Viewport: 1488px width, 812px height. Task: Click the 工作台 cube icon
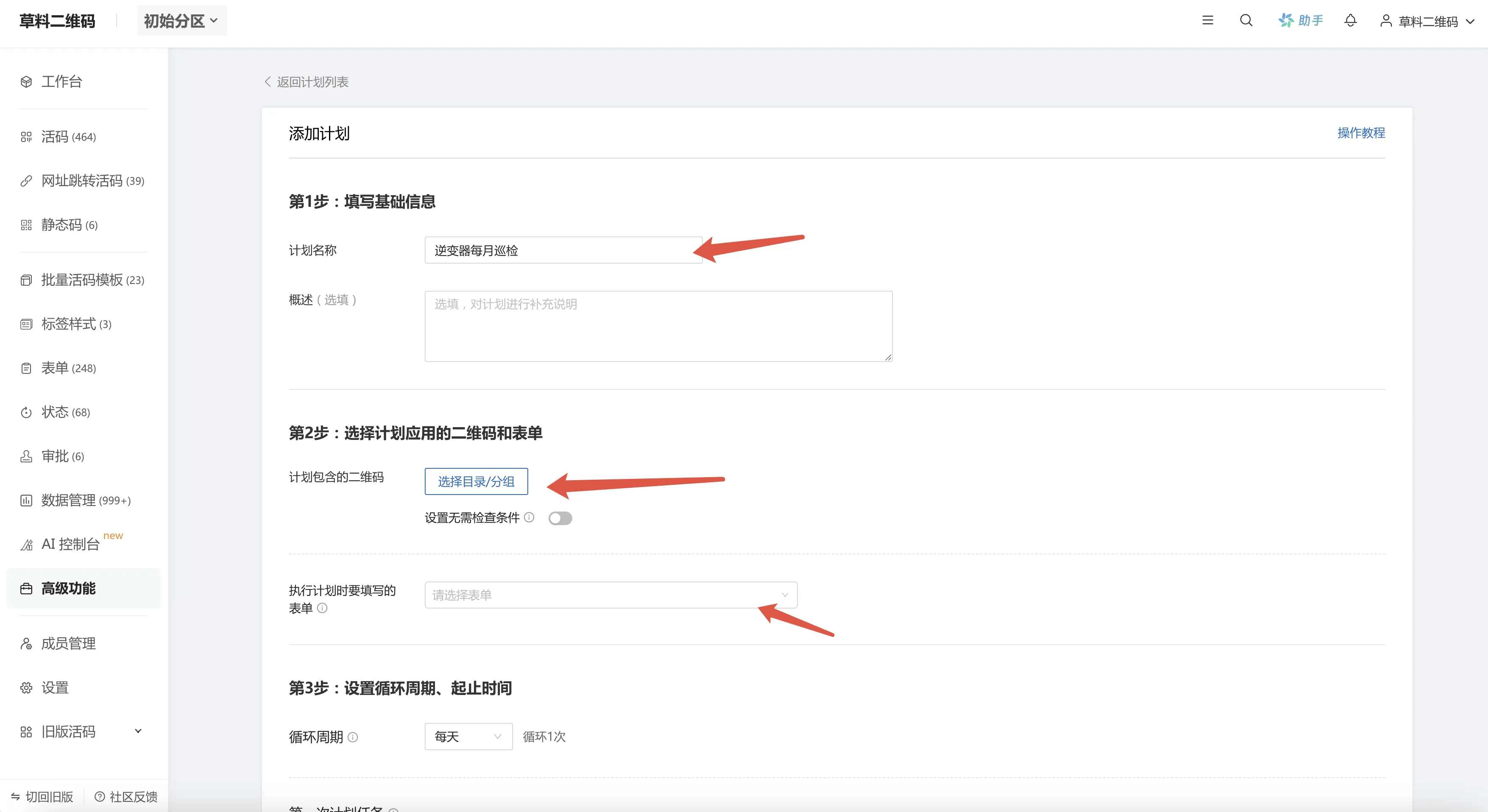(26, 81)
